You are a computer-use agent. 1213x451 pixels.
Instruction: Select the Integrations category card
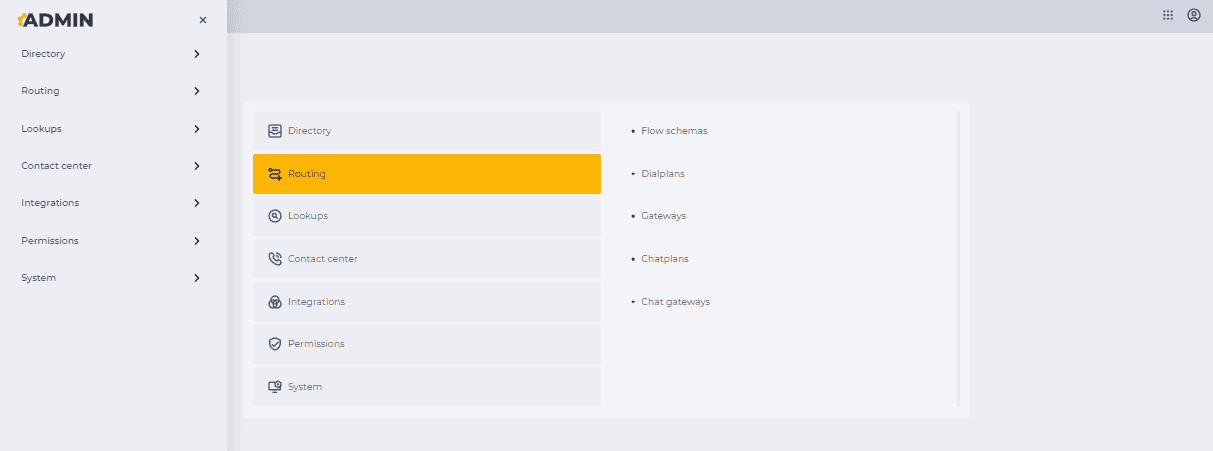click(x=427, y=301)
